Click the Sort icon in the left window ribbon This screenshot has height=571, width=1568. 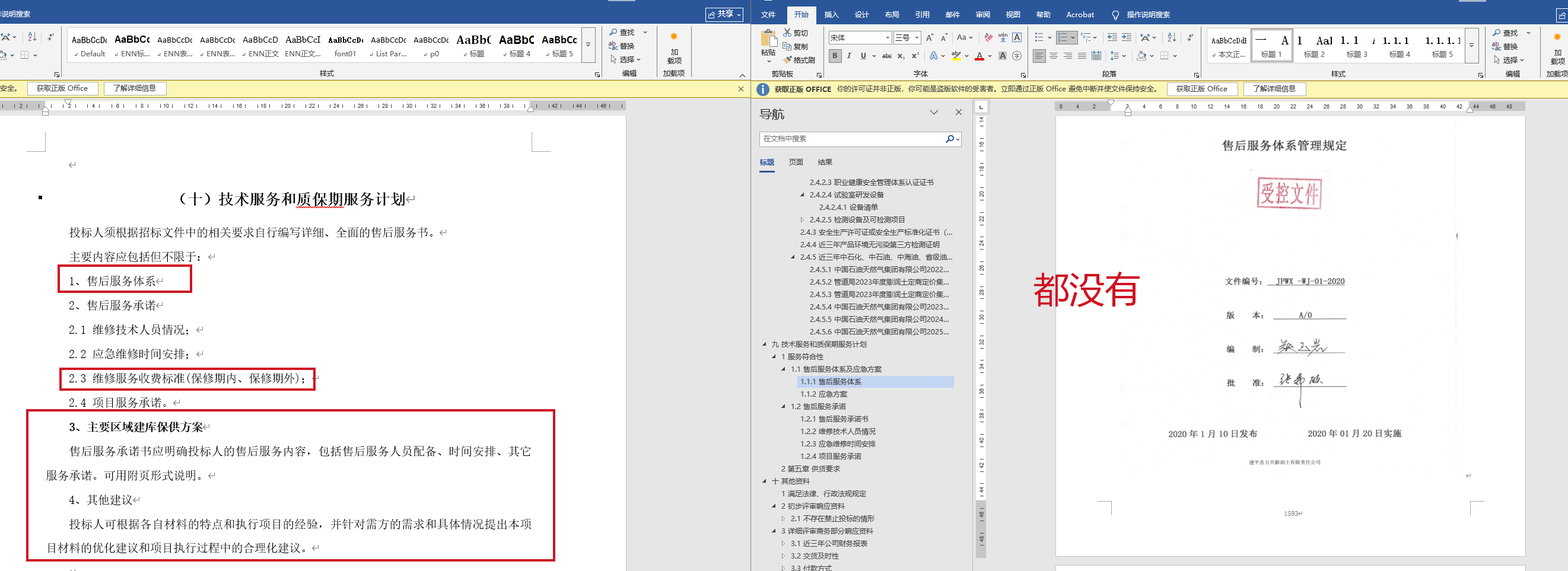point(32,37)
